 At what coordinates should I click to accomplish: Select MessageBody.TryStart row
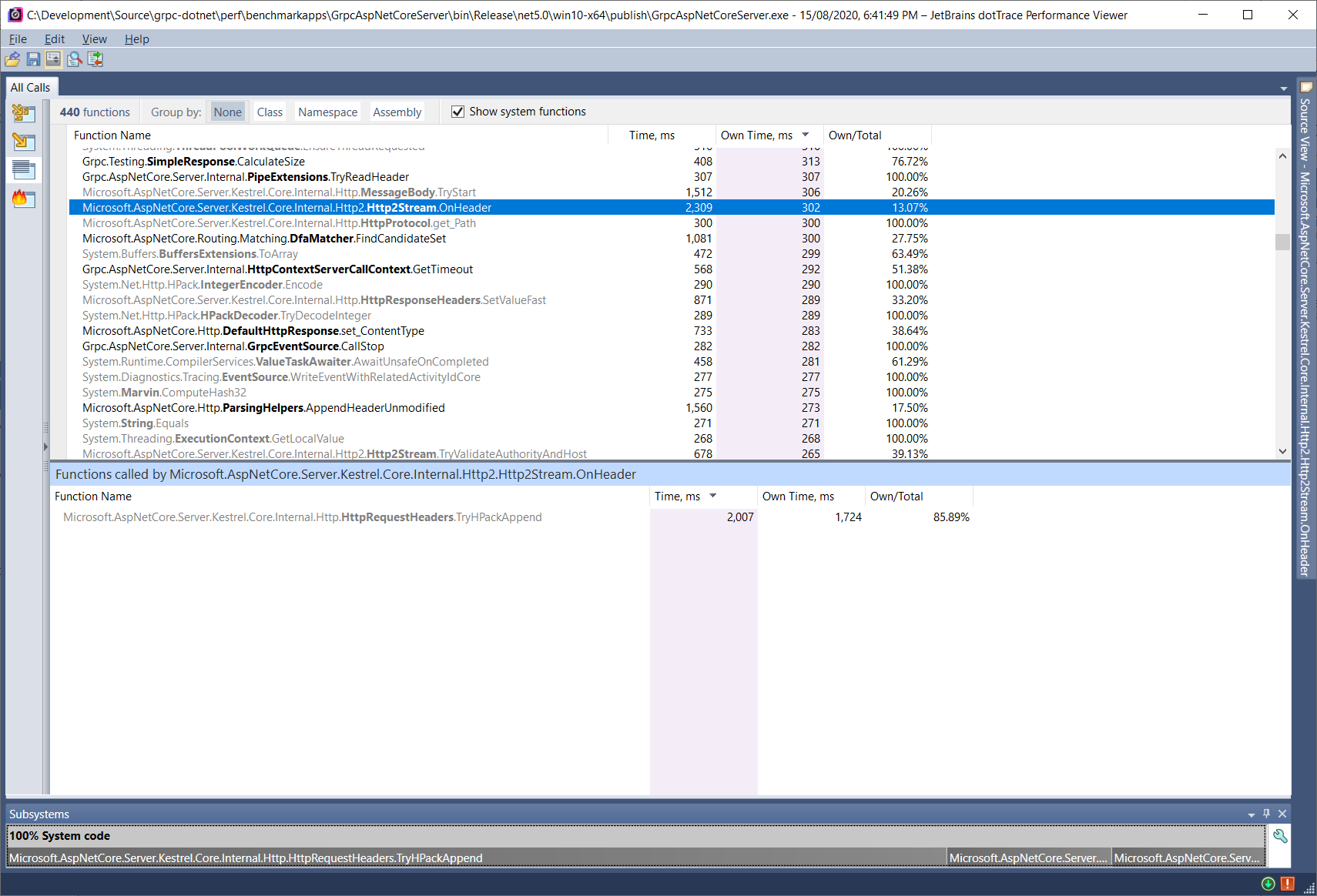672,192
